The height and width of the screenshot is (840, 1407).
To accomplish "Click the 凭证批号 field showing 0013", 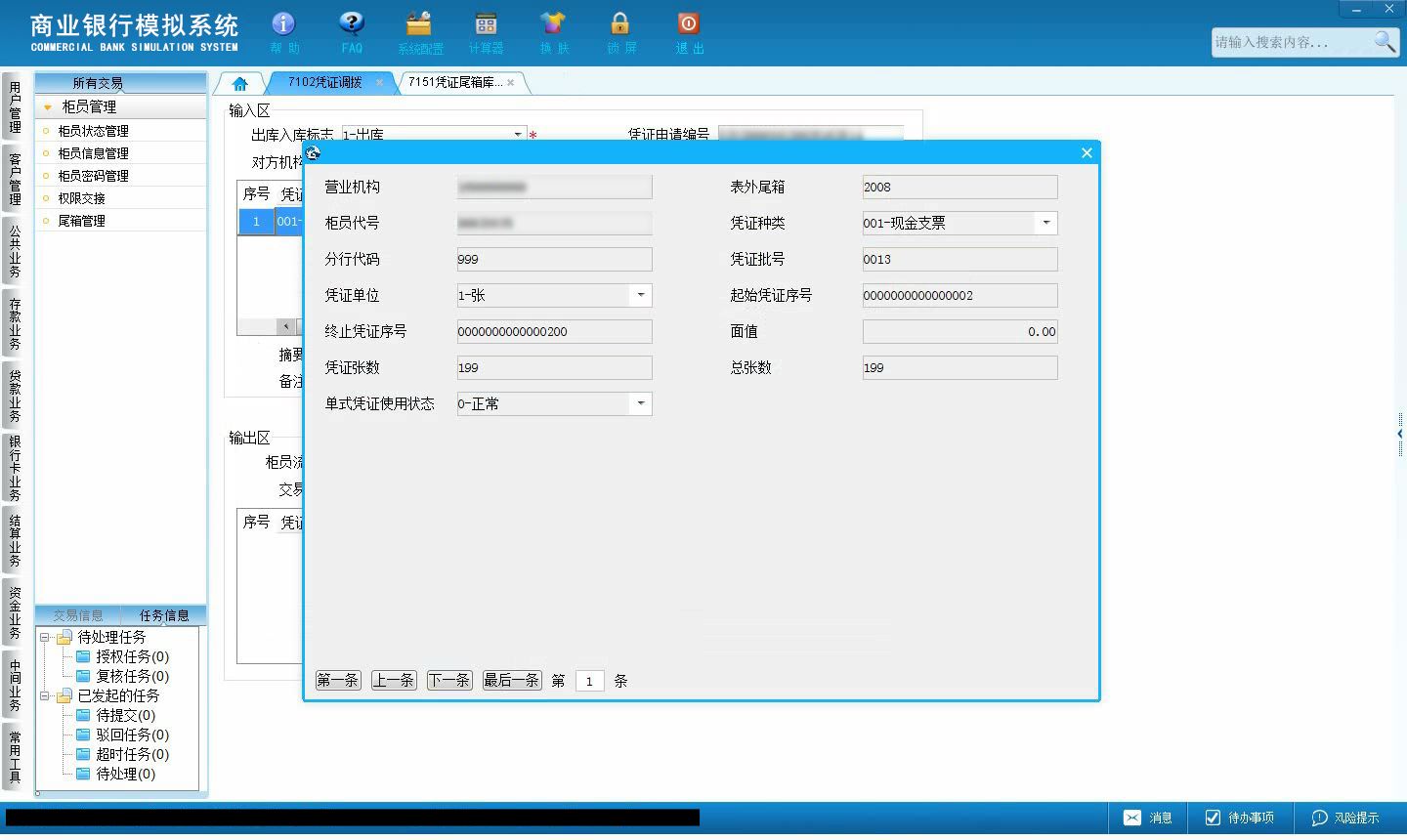I will [959, 259].
